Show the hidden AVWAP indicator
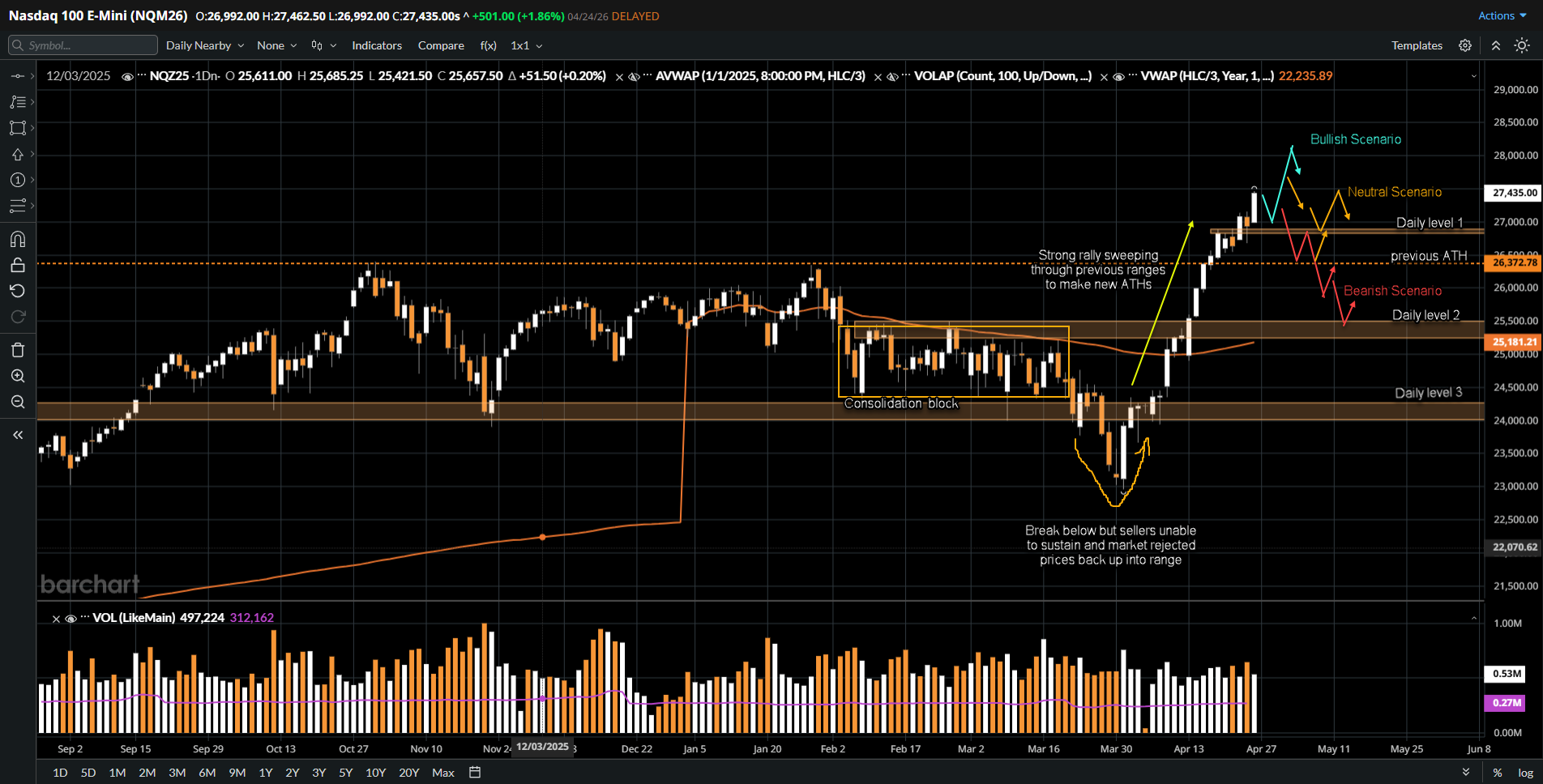 coord(634,77)
